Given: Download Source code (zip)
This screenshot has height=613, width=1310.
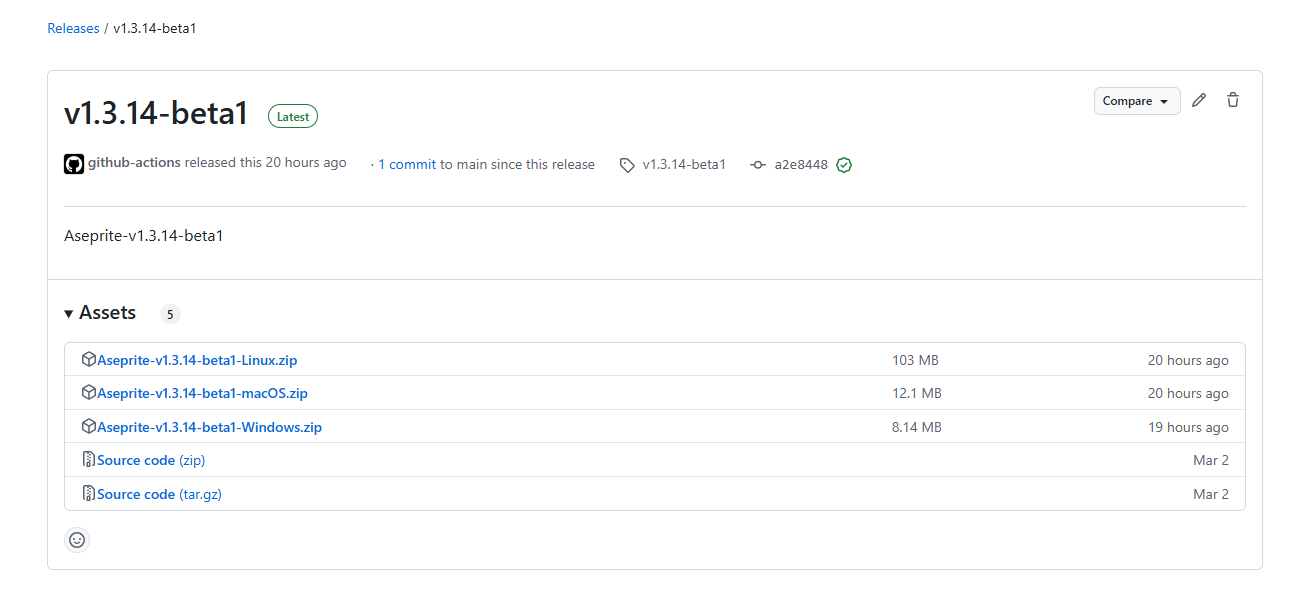Looking at the screenshot, I should coord(151,460).
